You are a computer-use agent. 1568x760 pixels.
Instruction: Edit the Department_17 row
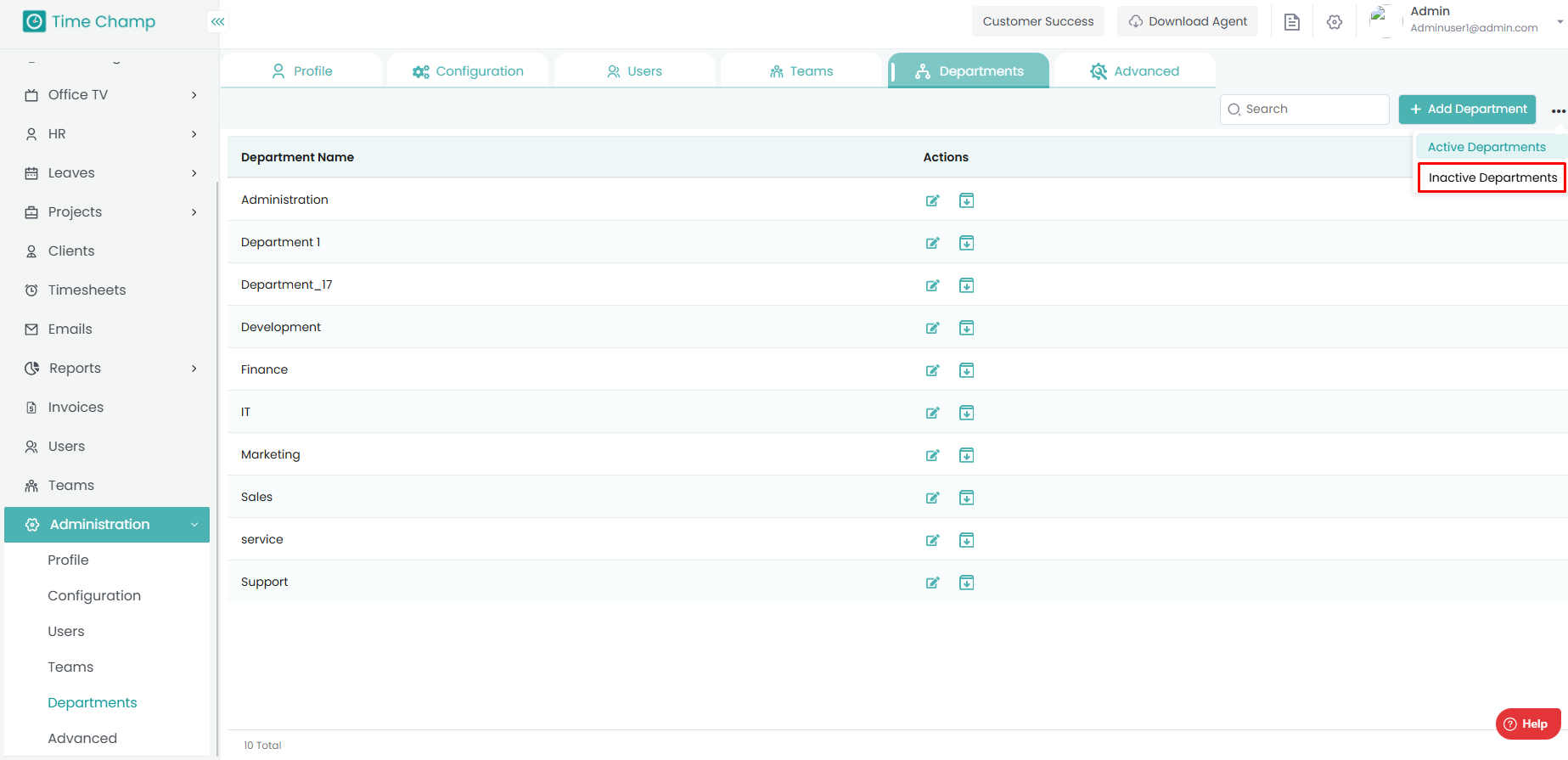(x=932, y=285)
